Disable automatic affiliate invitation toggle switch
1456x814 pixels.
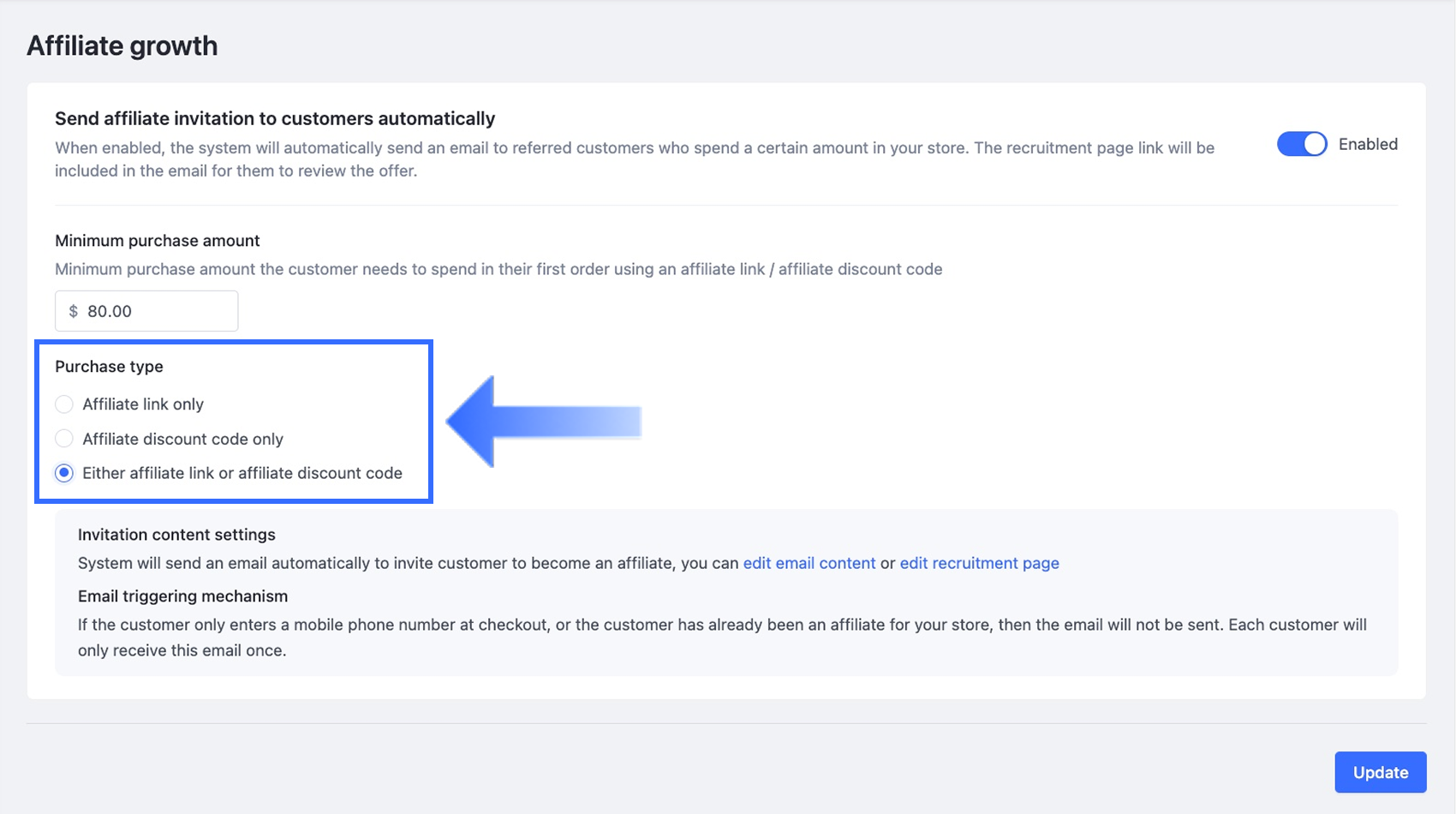pos(1302,144)
